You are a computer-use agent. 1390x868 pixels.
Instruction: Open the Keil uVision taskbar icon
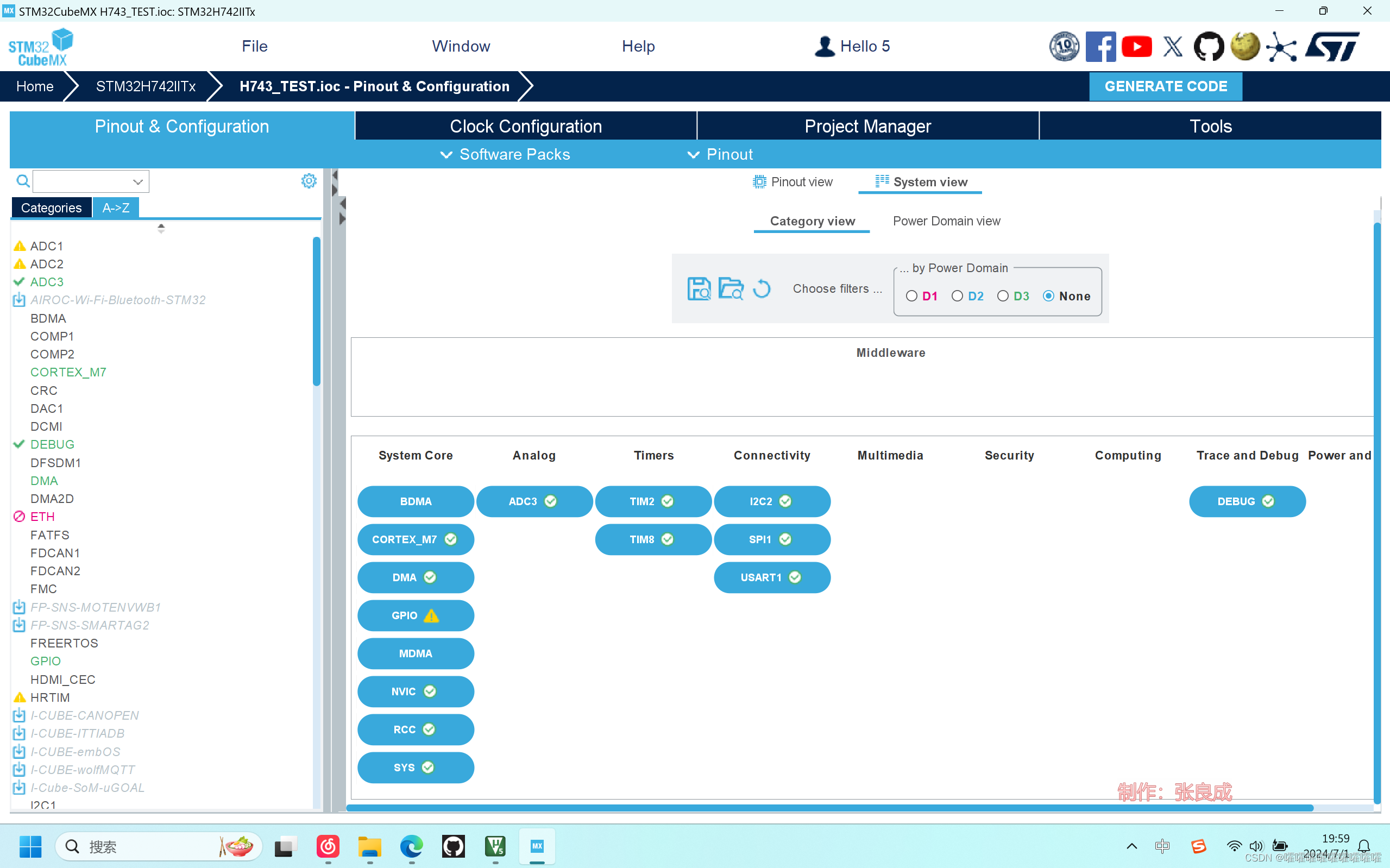pos(495,846)
